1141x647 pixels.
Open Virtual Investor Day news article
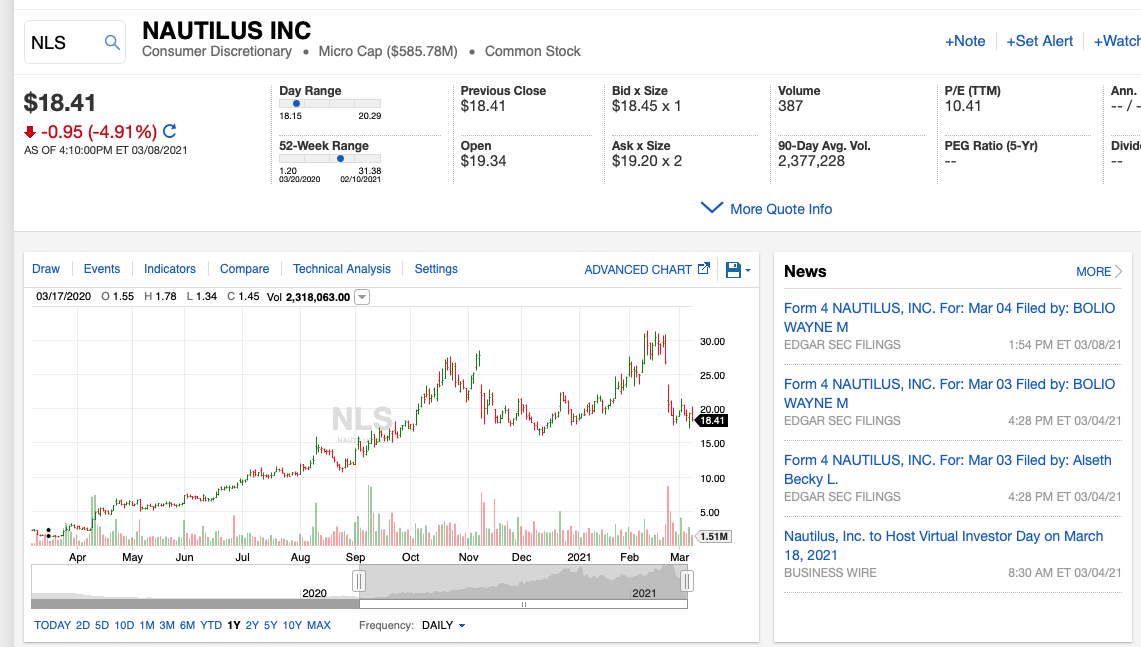click(943, 545)
